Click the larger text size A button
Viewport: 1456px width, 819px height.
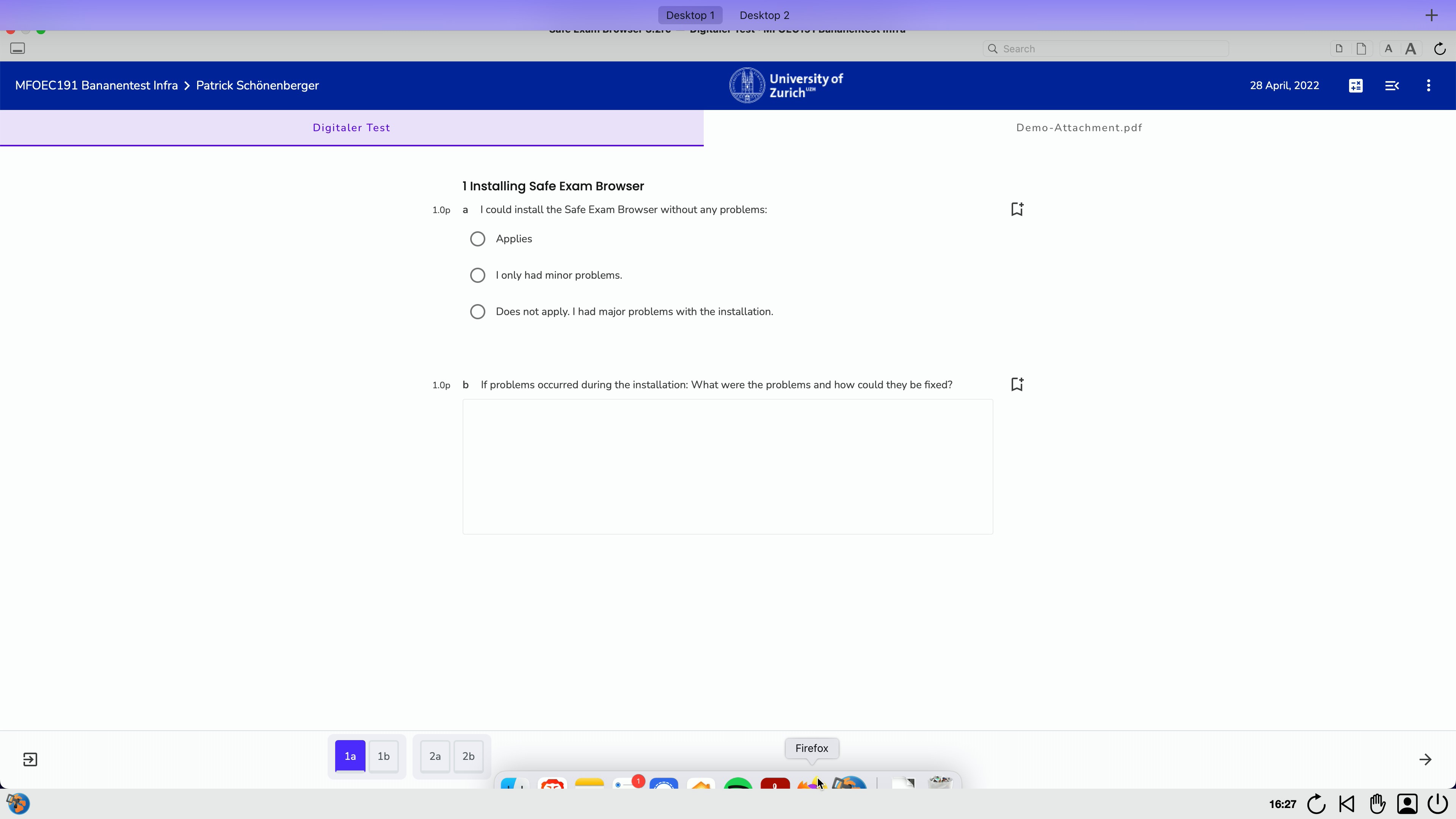1411,49
